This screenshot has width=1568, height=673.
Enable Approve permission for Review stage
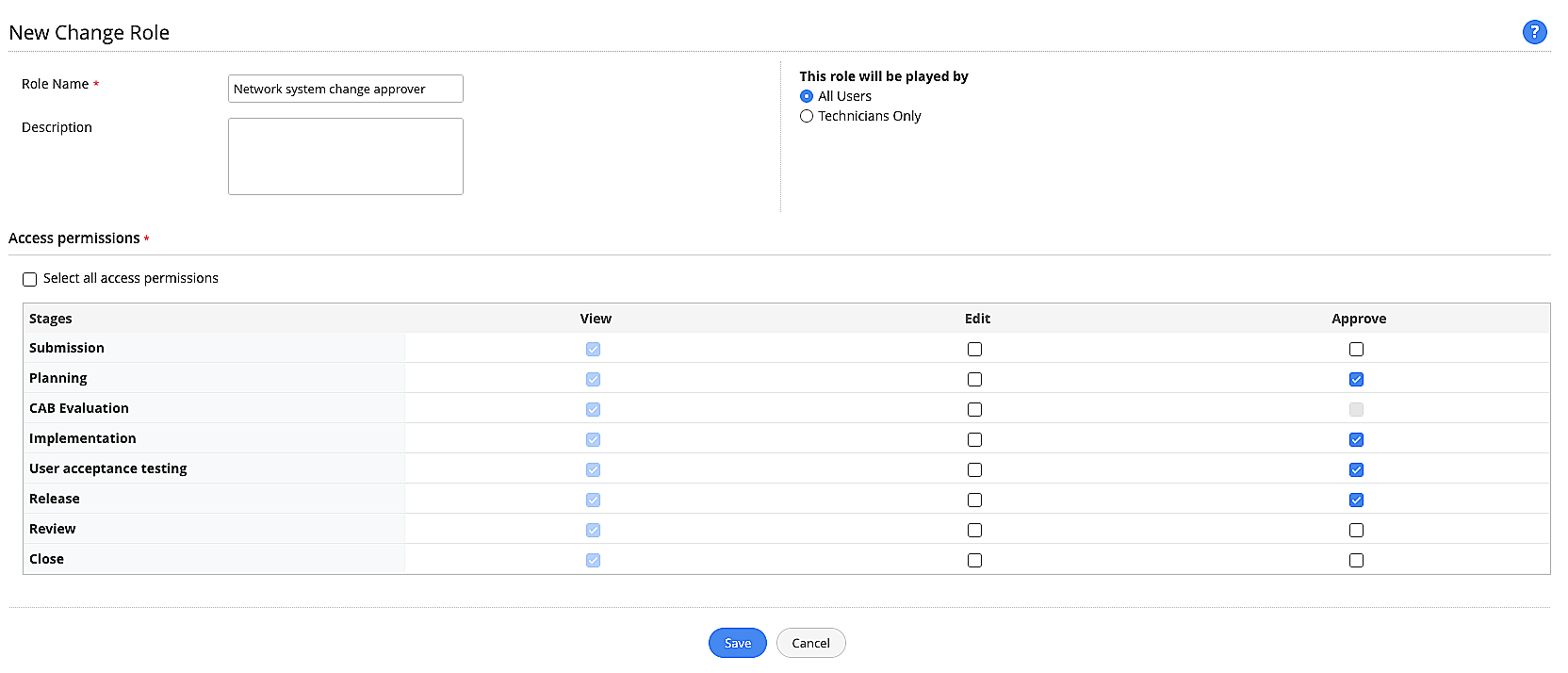click(1356, 530)
